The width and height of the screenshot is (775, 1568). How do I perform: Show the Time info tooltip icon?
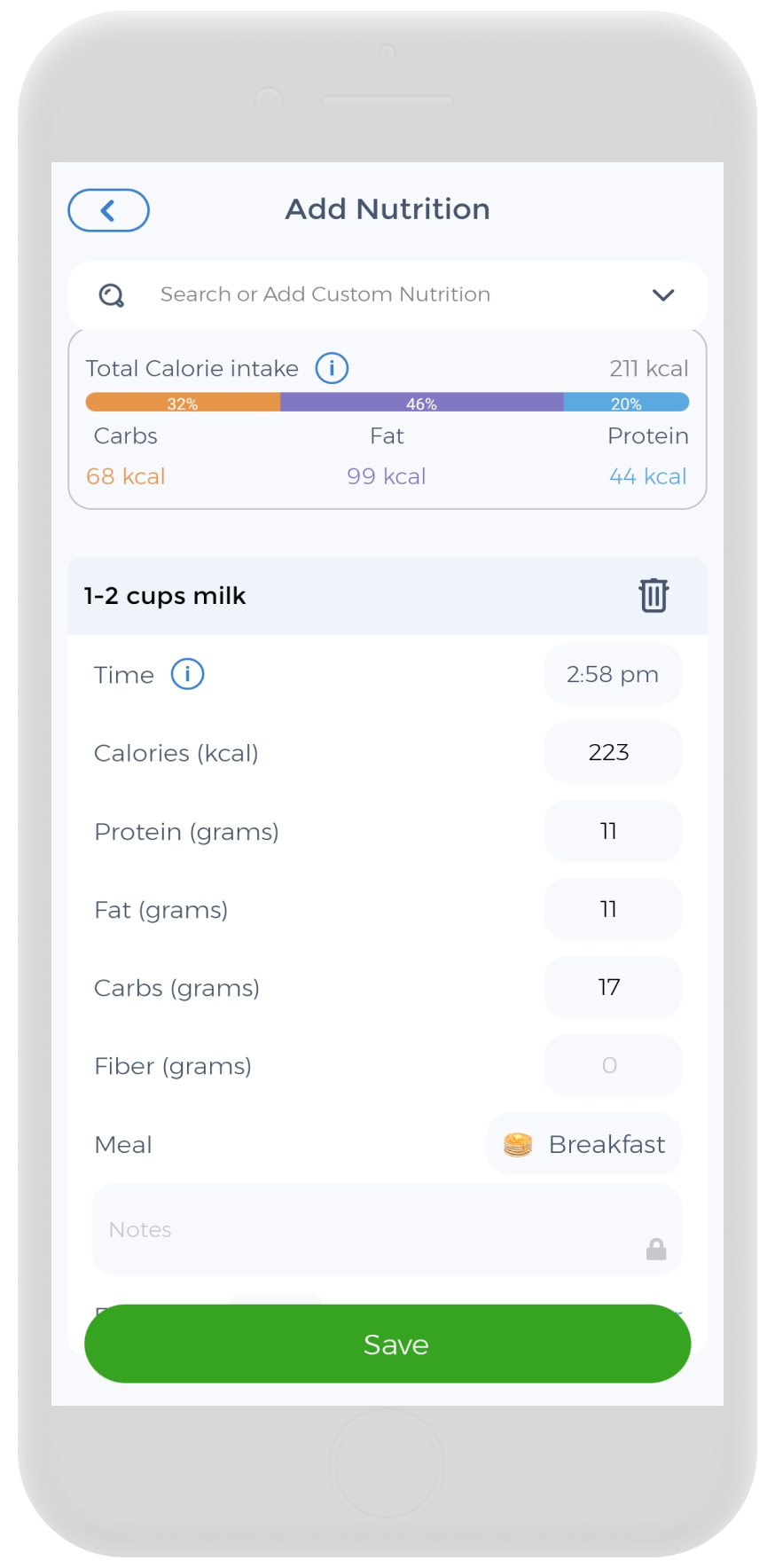click(187, 674)
